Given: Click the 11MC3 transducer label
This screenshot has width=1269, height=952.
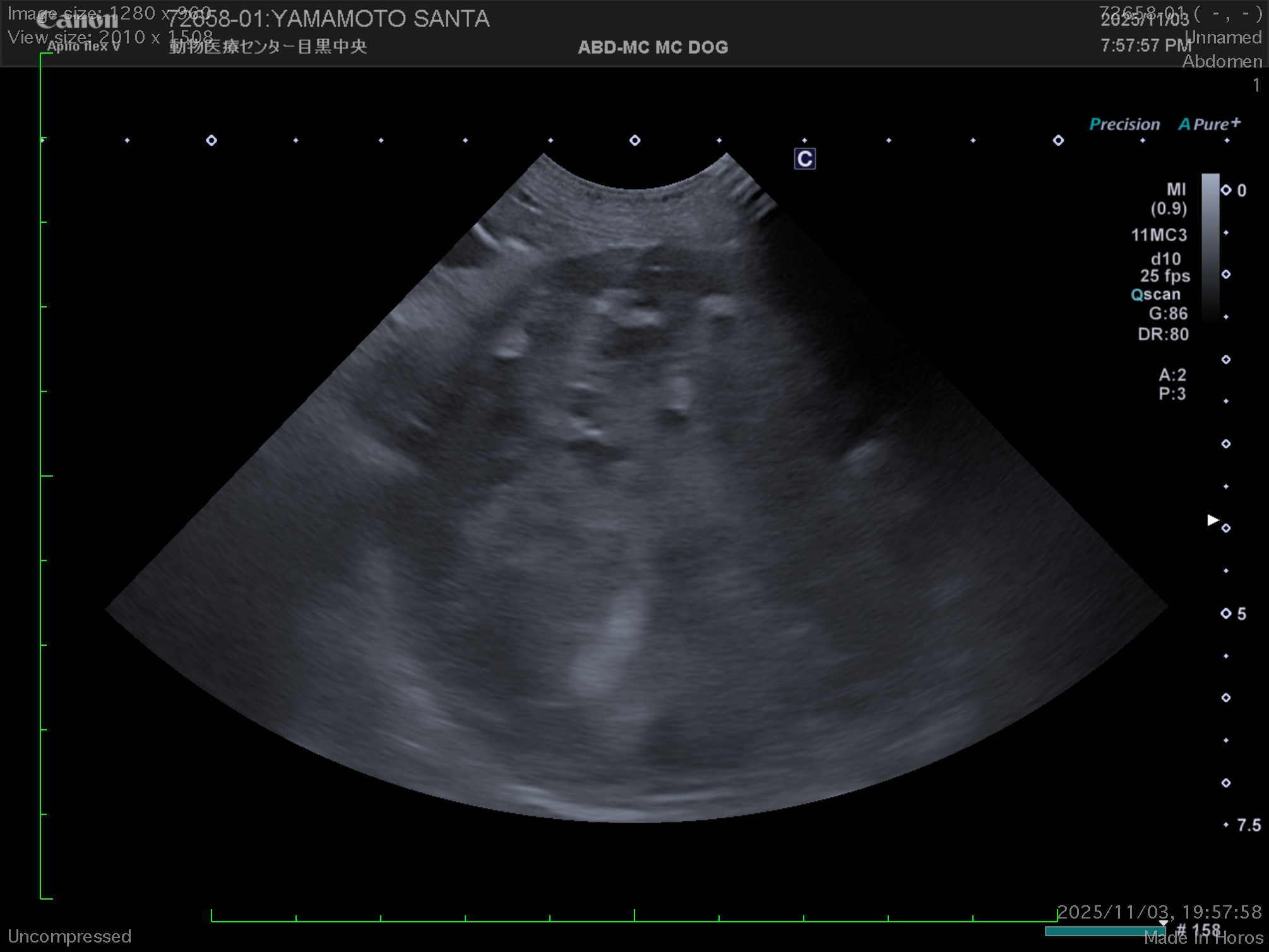Looking at the screenshot, I should pos(1159,235).
